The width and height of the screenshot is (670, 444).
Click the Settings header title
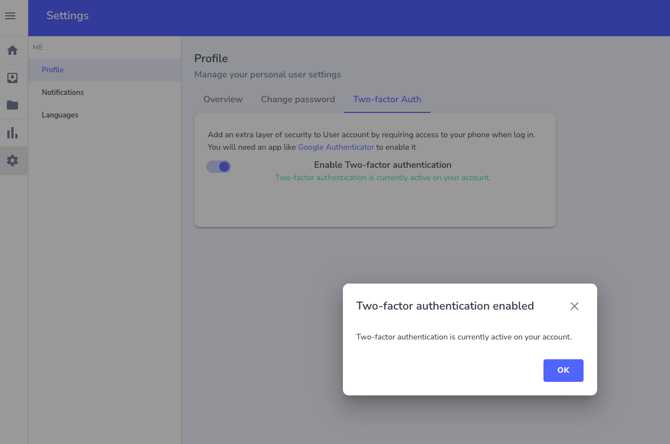pos(67,16)
